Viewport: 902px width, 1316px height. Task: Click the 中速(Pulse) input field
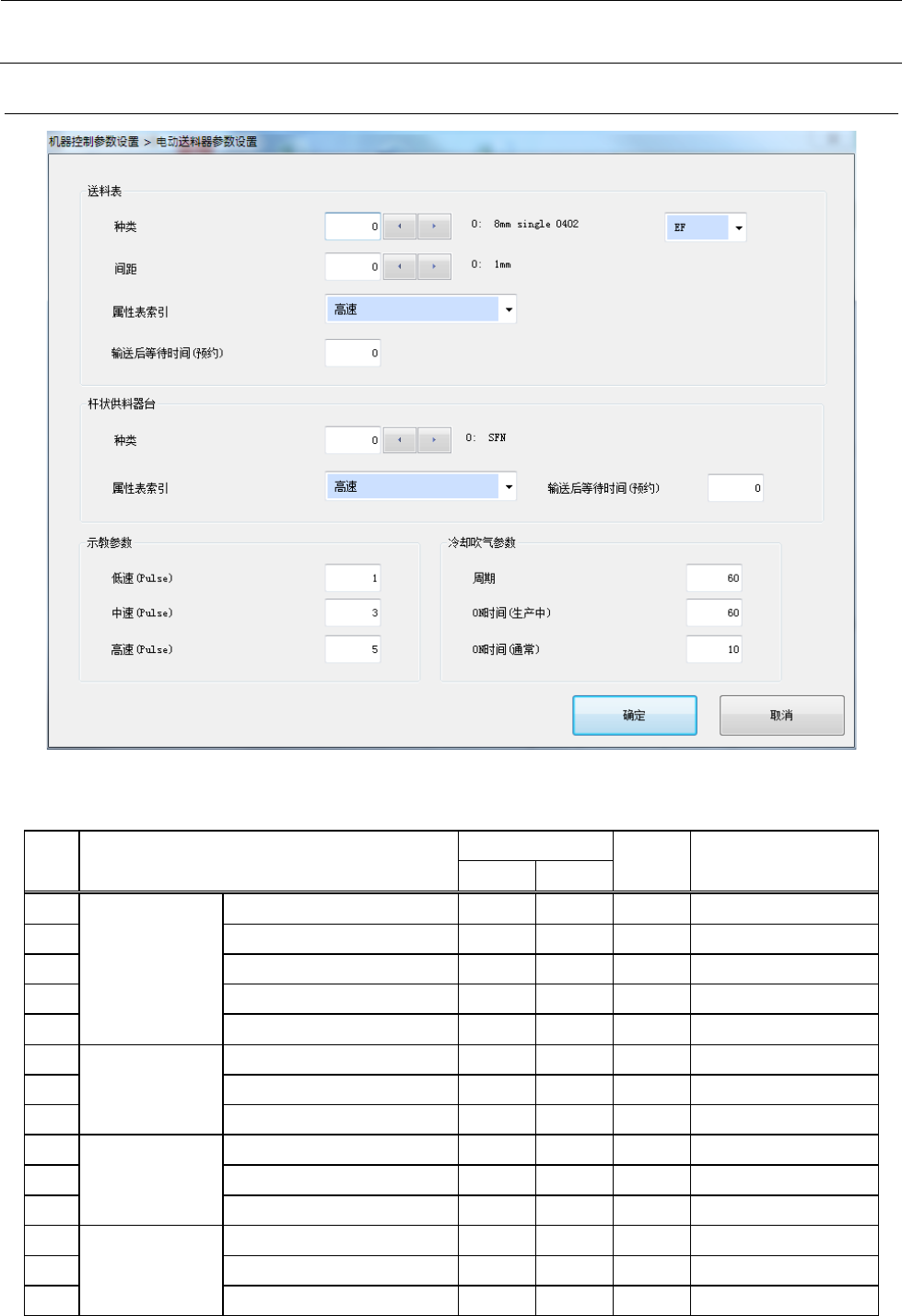pos(353,612)
